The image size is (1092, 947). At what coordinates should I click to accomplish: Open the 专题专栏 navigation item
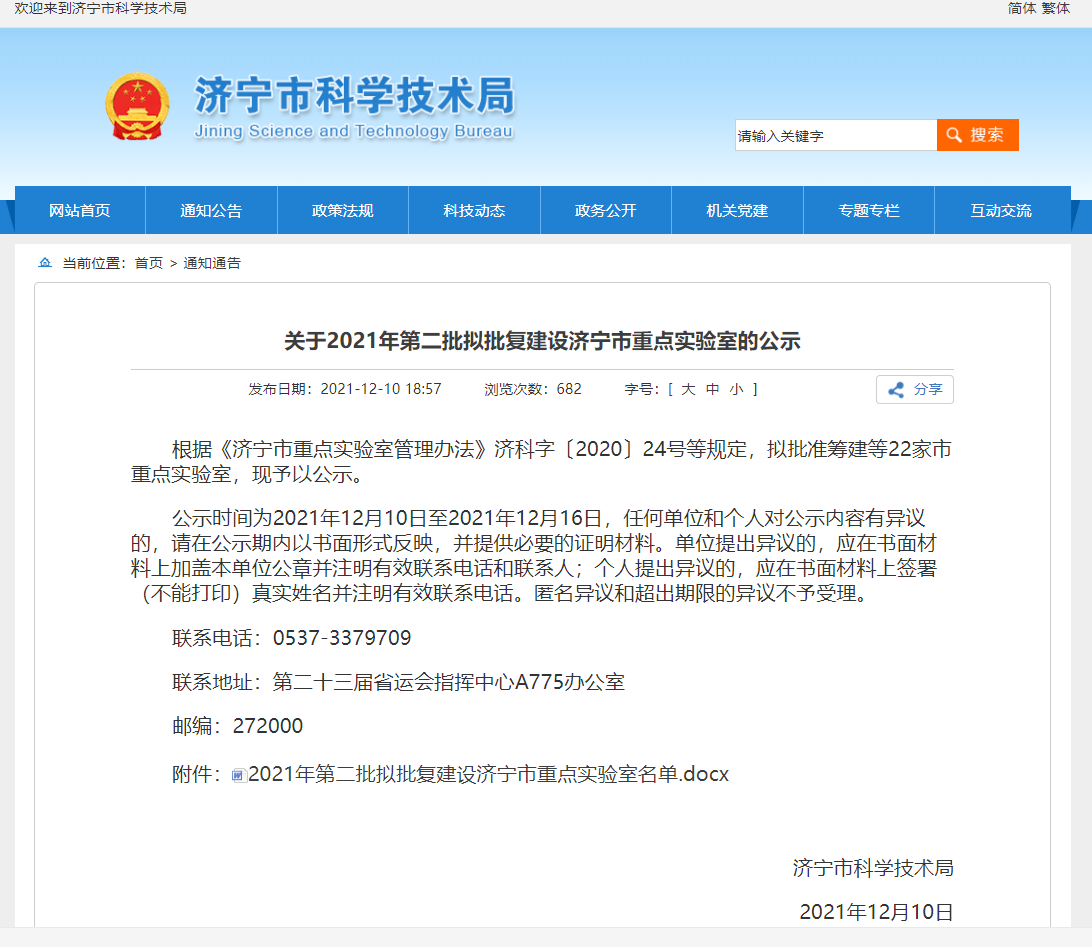[868, 210]
